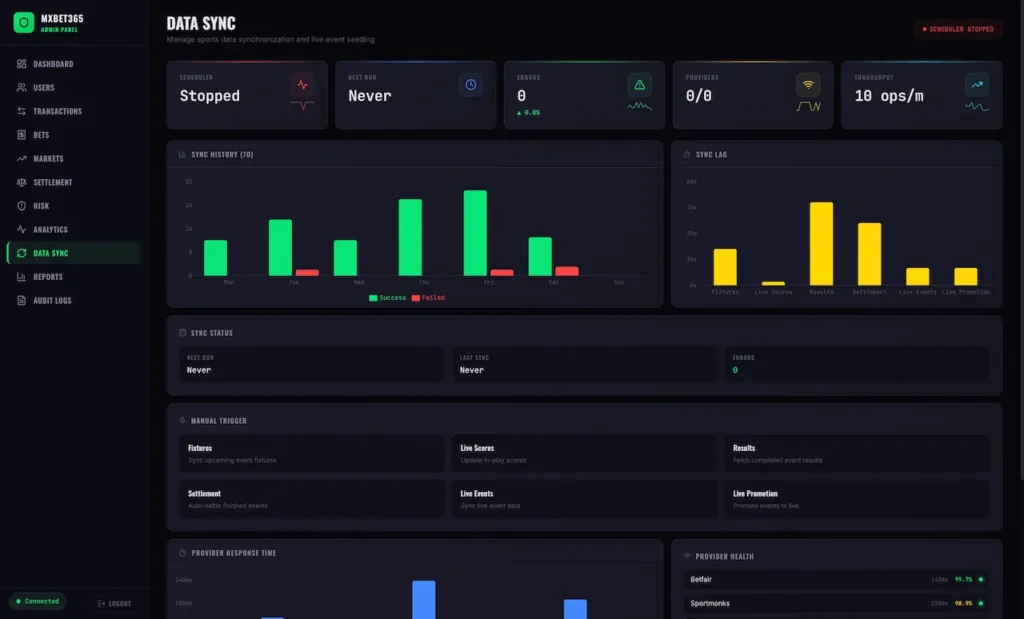Screen dimensions: 1024x619
Task: Click the Settlement scales icon in sidebar
Action: click(x=22, y=182)
